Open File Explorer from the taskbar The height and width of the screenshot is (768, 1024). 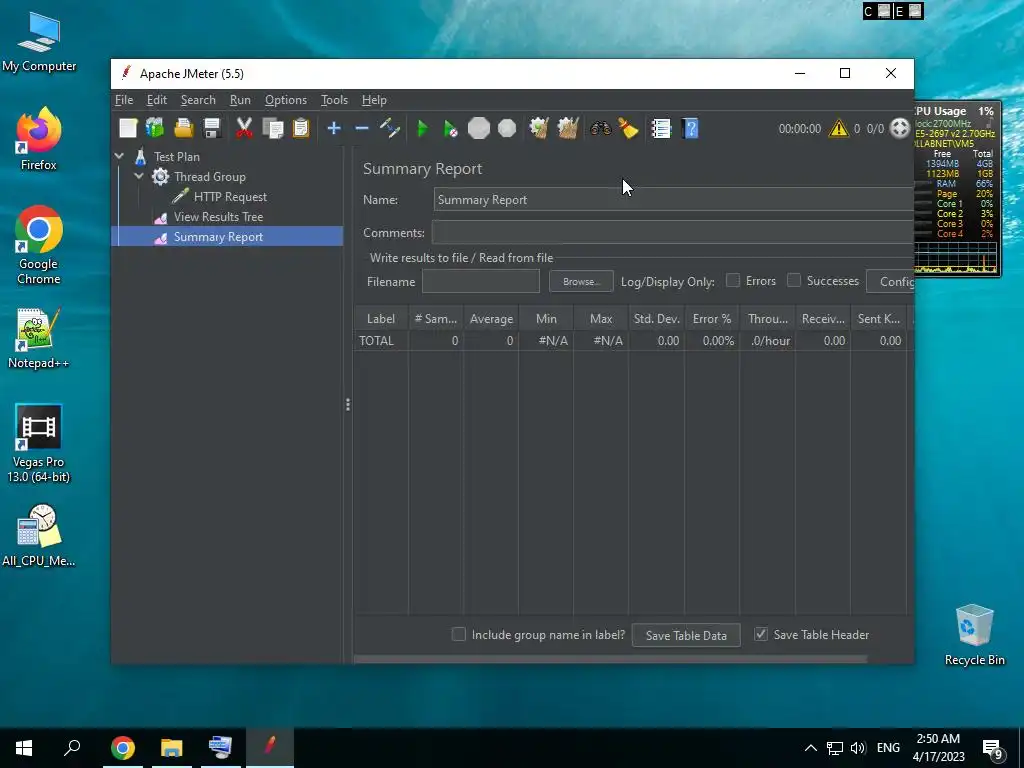pos(172,748)
